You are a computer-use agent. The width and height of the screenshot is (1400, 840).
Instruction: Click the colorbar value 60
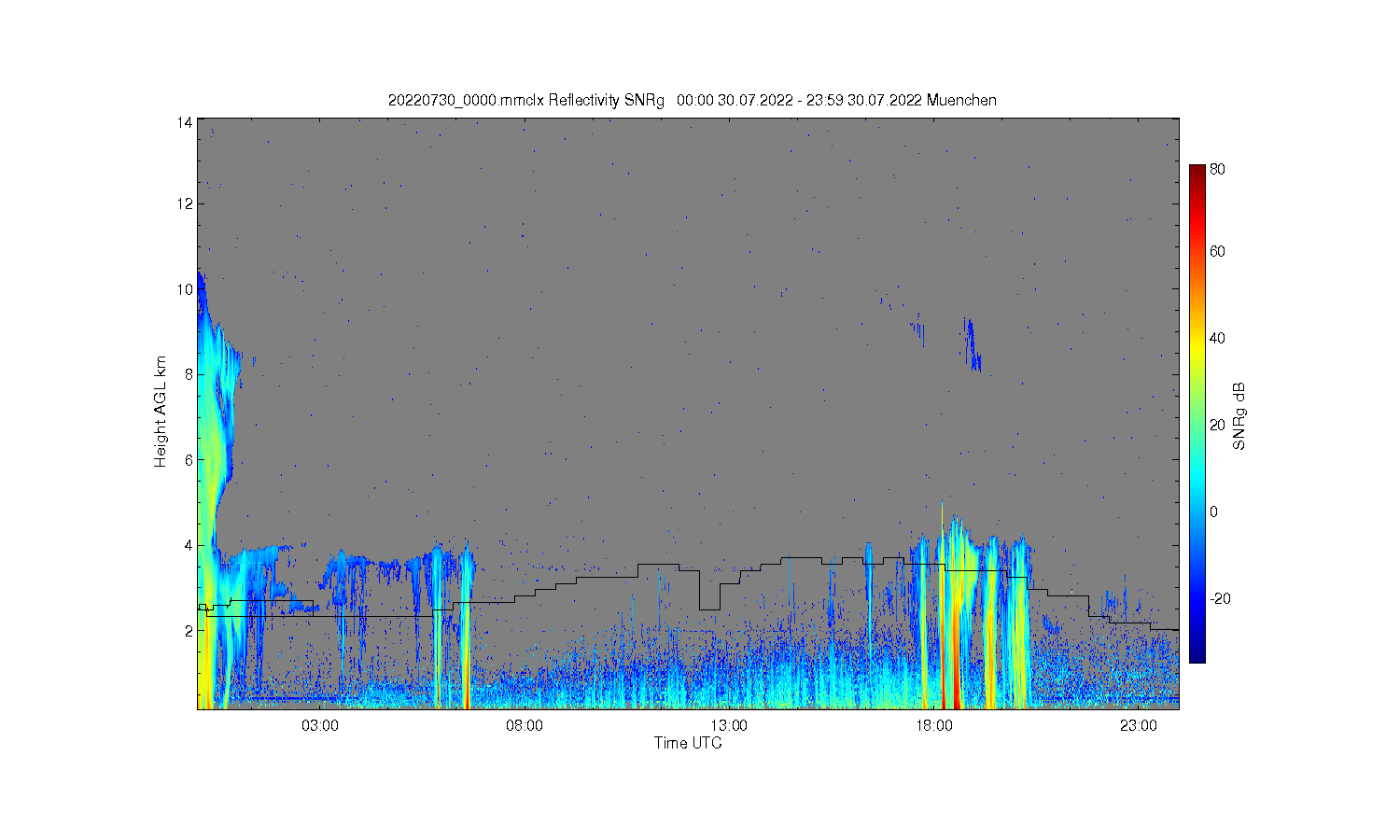[1217, 251]
